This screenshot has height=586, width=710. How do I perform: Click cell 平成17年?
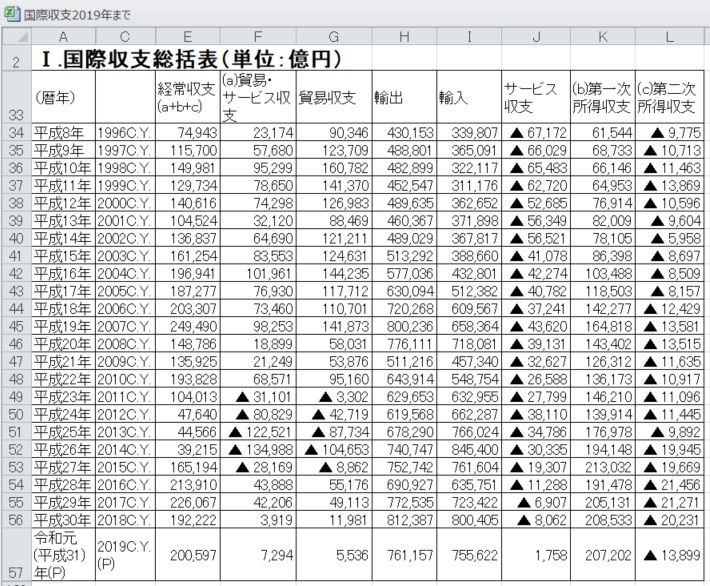[63, 291]
